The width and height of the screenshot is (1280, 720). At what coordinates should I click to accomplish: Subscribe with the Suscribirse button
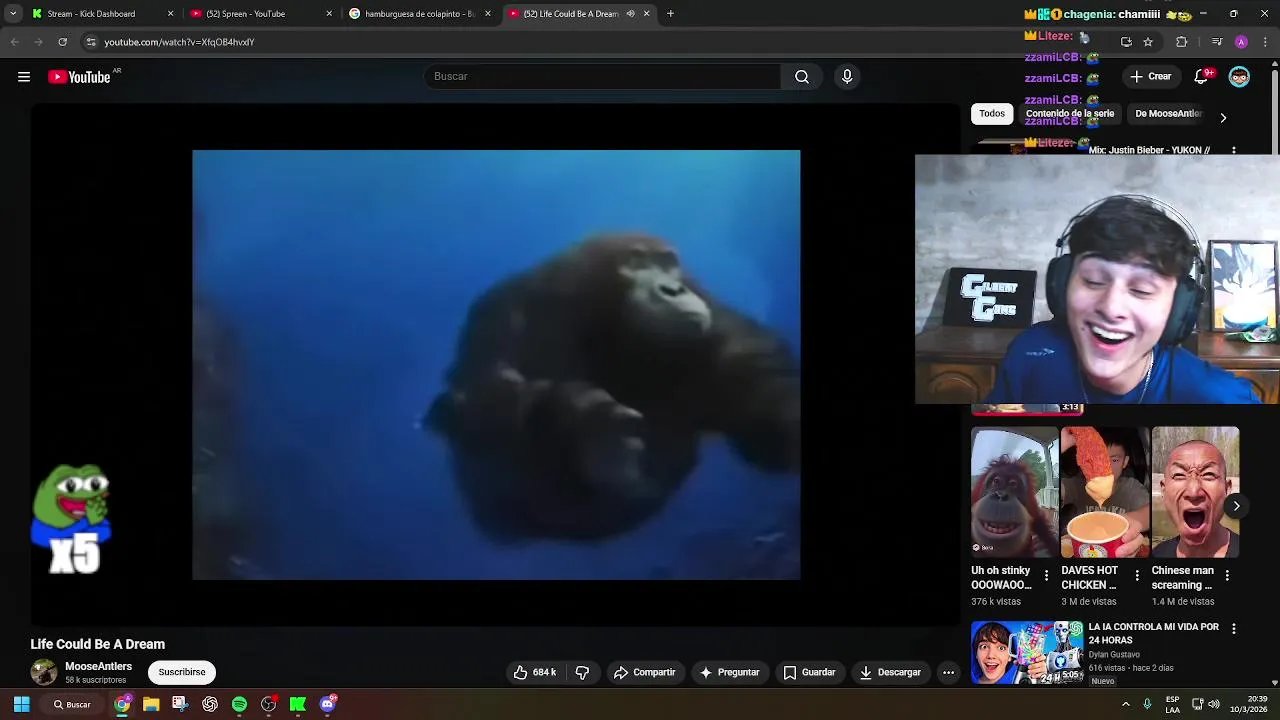[x=182, y=672]
